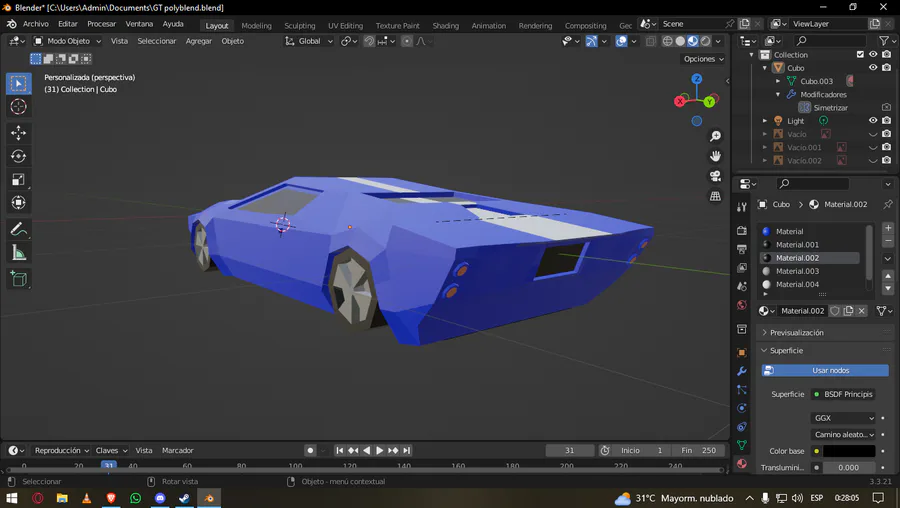Open the Render properties tab

pyautogui.click(x=742, y=230)
